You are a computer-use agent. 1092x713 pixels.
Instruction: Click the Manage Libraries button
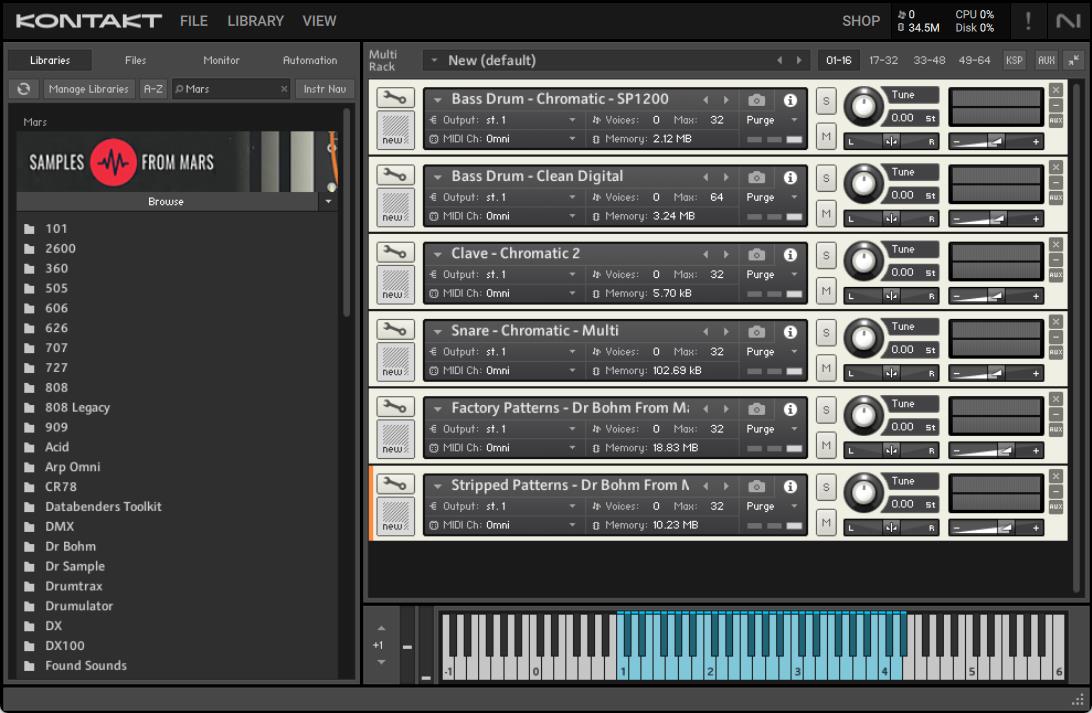pyautogui.click(x=89, y=89)
